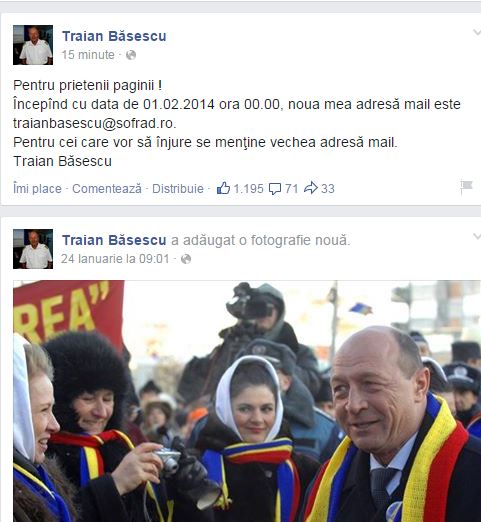
Task: Click the thumbs-up likes count icon
Action: (223, 188)
